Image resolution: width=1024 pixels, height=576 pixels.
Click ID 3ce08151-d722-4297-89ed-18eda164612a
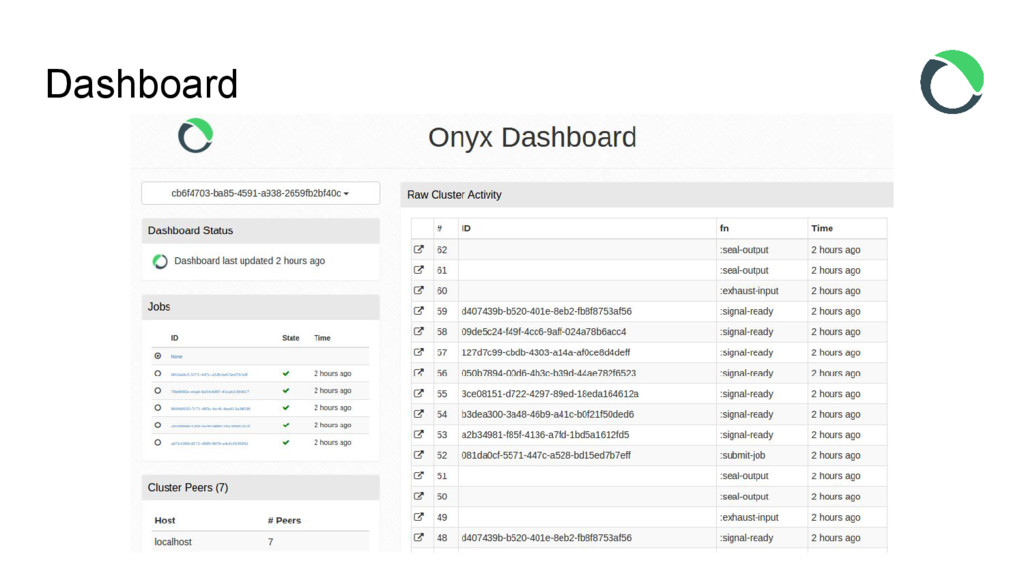tap(550, 394)
